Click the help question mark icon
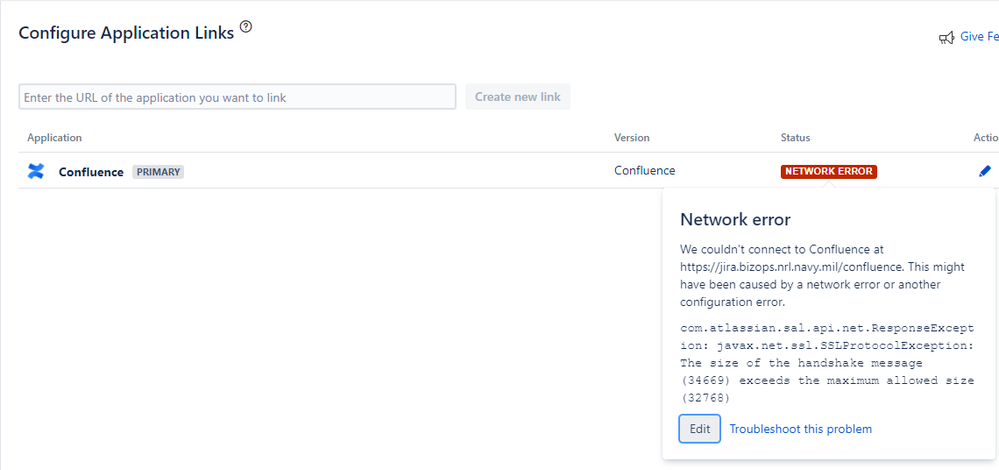The width and height of the screenshot is (999, 470). [x=246, y=27]
